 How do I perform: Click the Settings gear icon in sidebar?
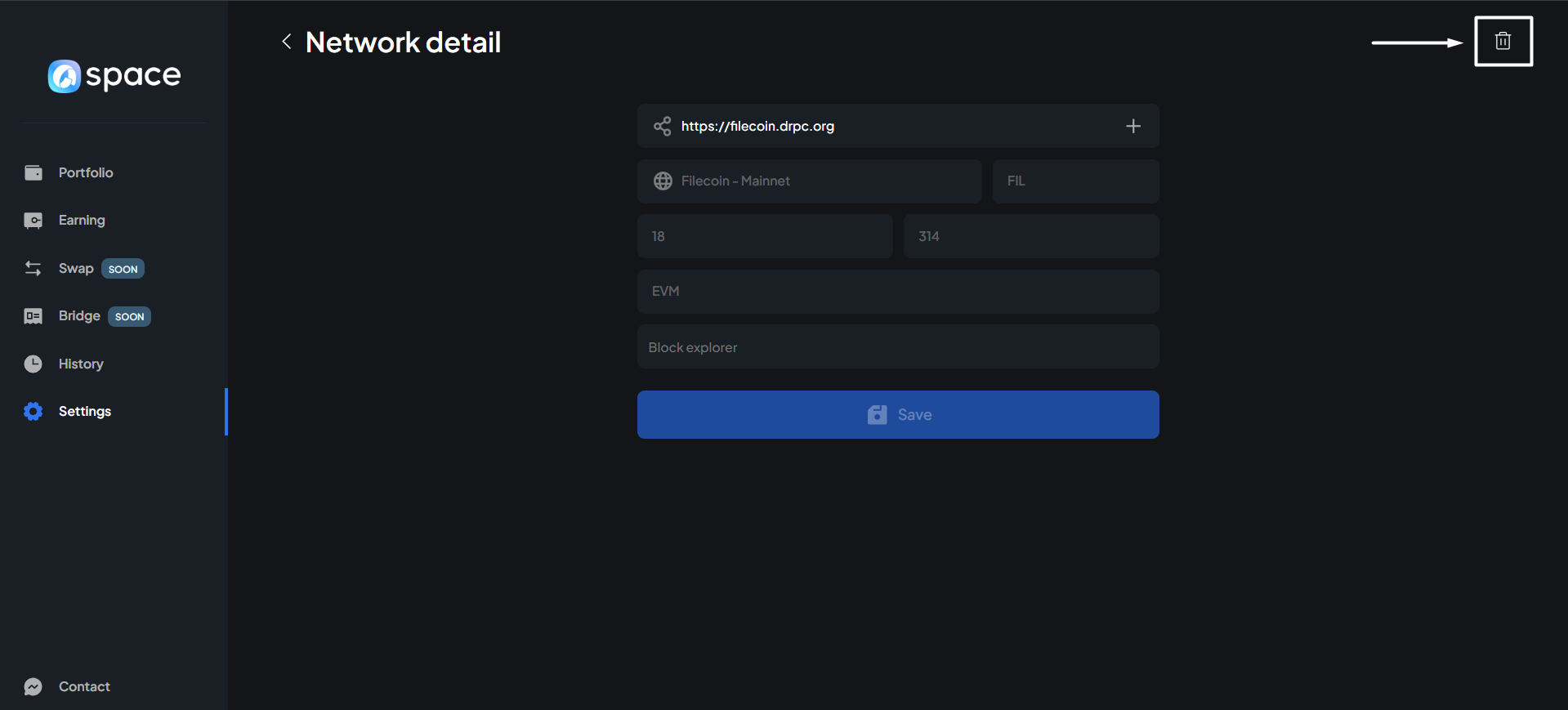click(34, 411)
